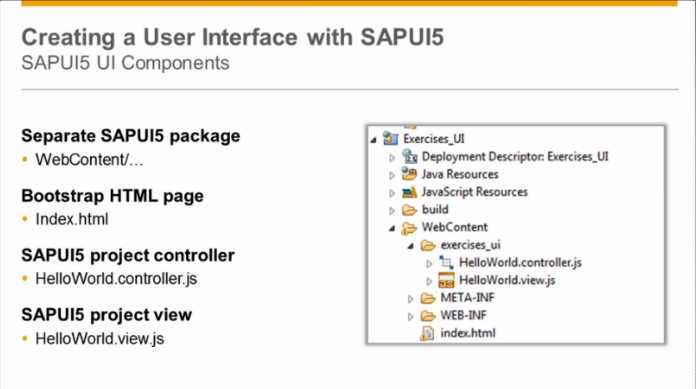
Task: Click the exercises_ui folder icon
Action: (428, 245)
